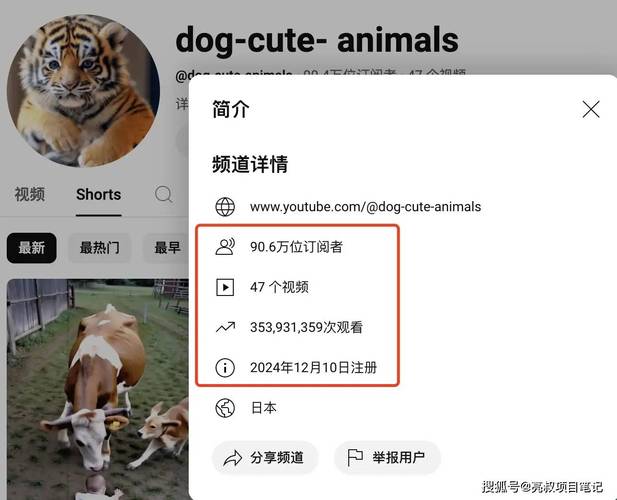Click the 分享频道 share button
Viewport: 617px width, 500px height.
tap(265, 458)
